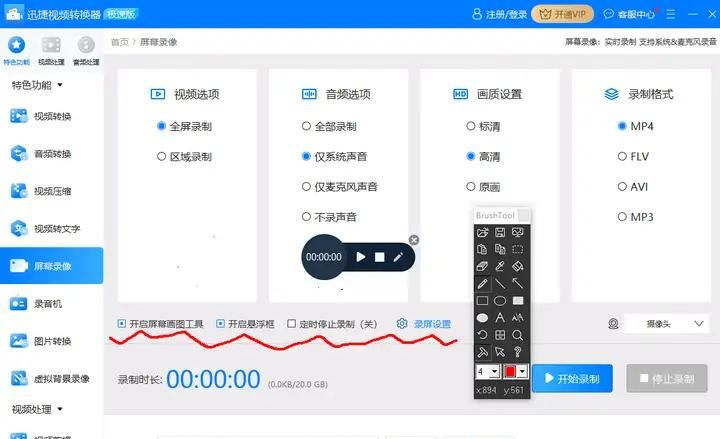Switch to the 音频处理 top tab
Screen dimensions: 720x439
tap(86, 51)
